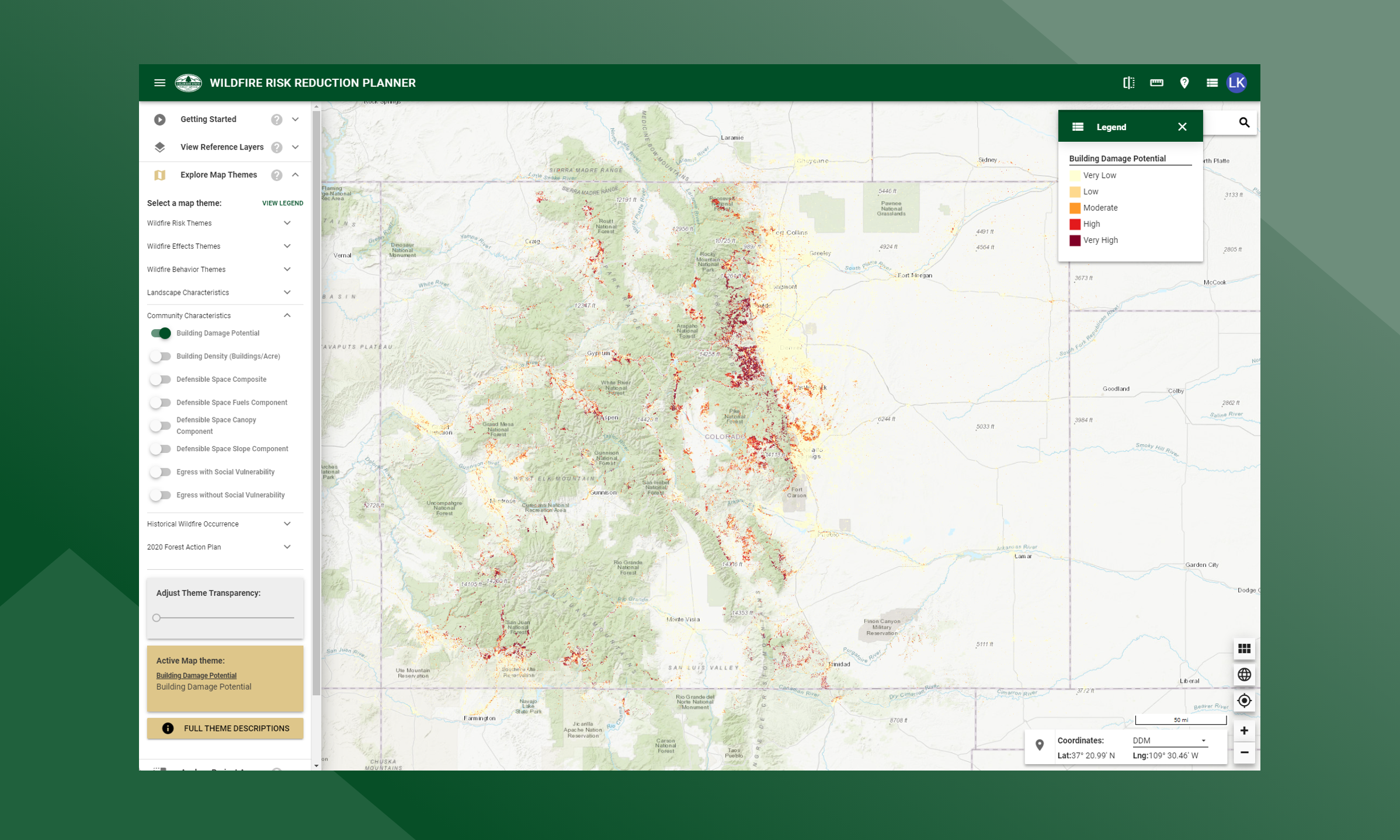Image resolution: width=1400 pixels, height=840 pixels.
Task: Expand Wildfire Effects Themes chevron
Action: coord(287,246)
